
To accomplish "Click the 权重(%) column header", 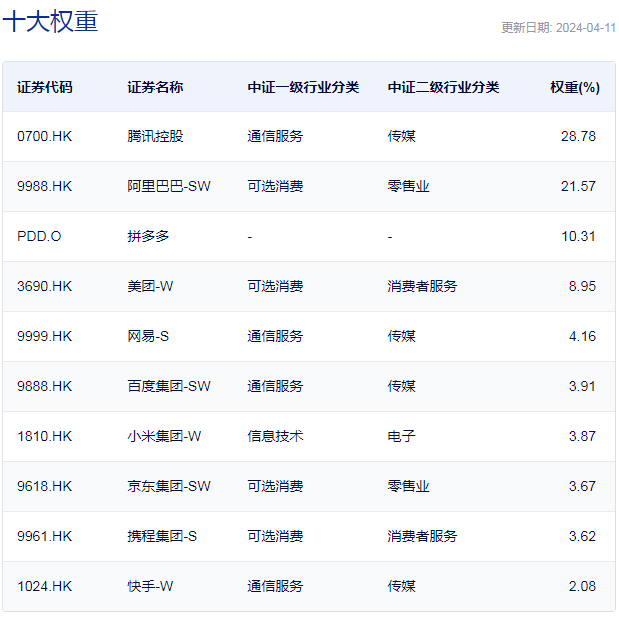I will [x=575, y=87].
